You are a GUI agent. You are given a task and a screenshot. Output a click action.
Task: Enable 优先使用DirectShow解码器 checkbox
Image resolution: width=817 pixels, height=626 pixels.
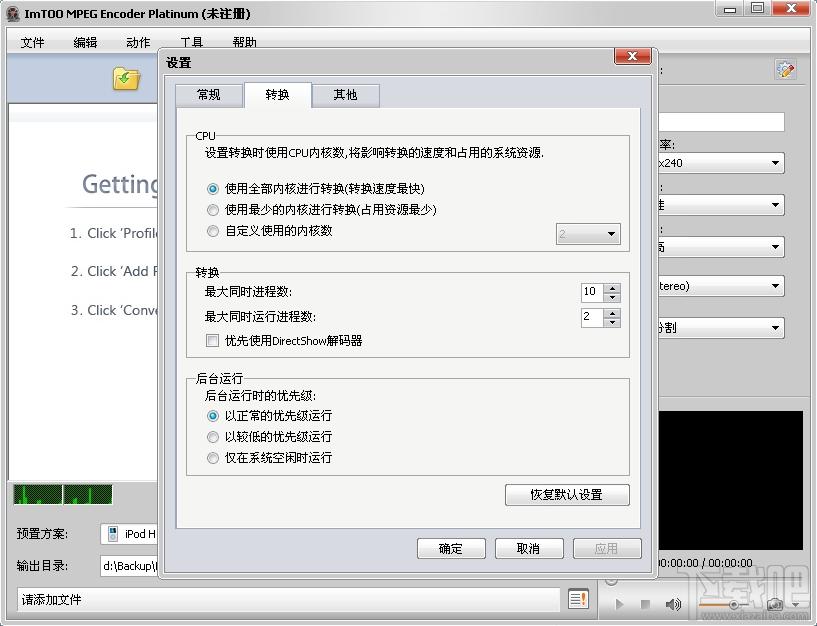(213, 341)
